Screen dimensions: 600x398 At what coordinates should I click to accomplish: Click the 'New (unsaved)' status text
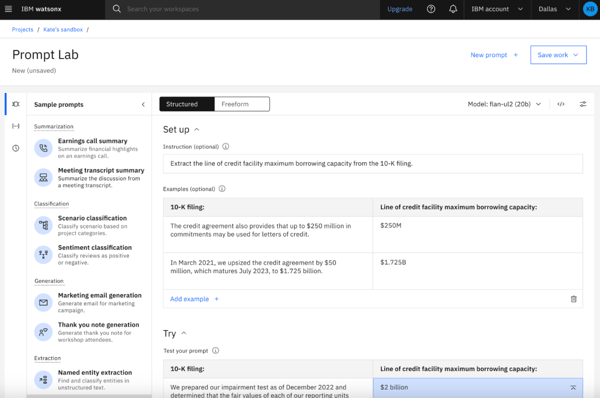pyautogui.click(x=34, y=70)
